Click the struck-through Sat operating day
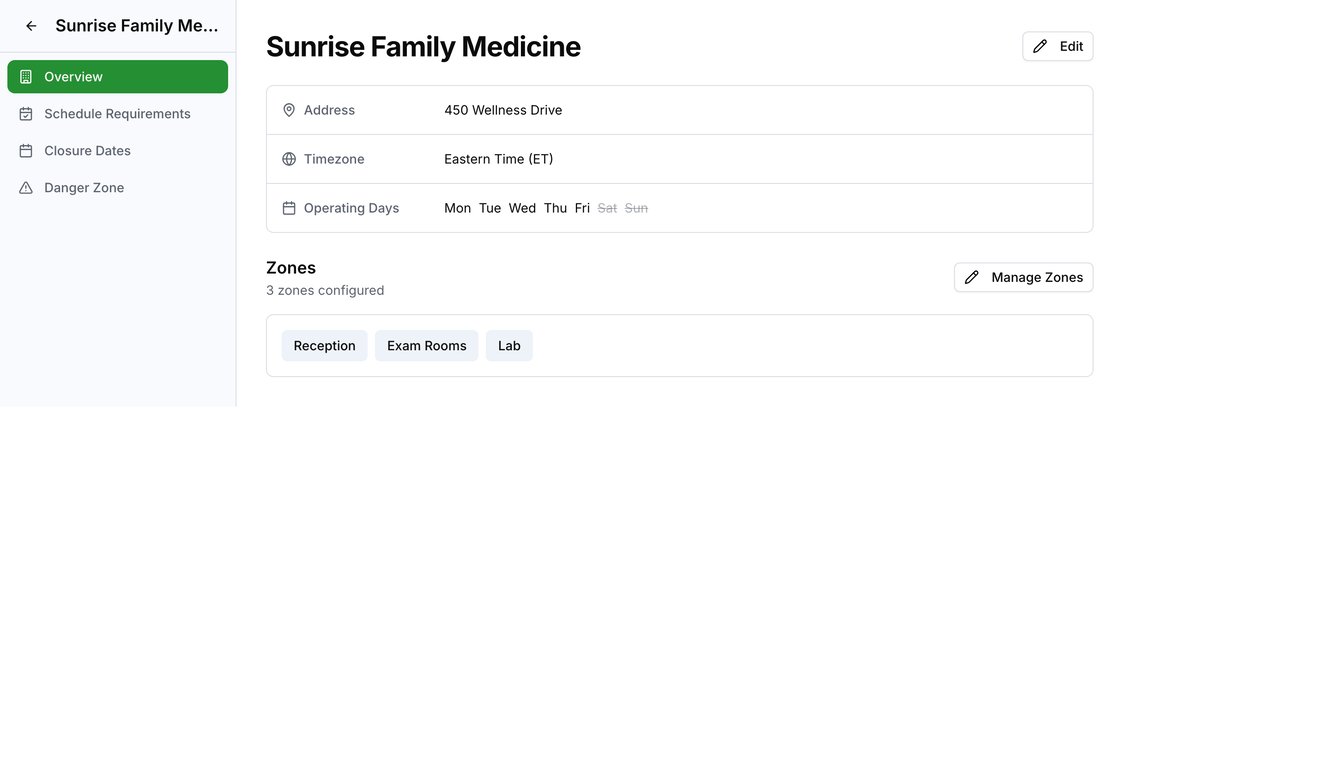This screenshot has width=1330, height=768. (607, 208)
